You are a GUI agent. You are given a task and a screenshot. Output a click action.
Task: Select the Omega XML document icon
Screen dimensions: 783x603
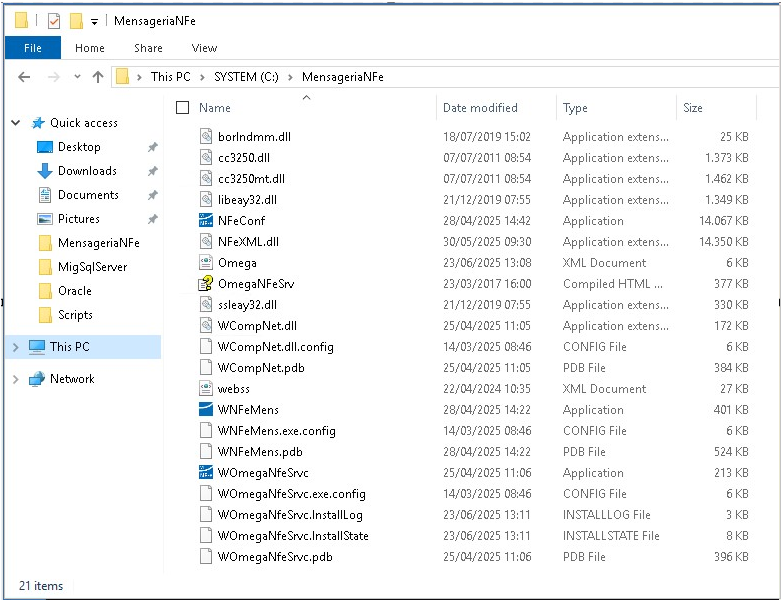point(206,262)
